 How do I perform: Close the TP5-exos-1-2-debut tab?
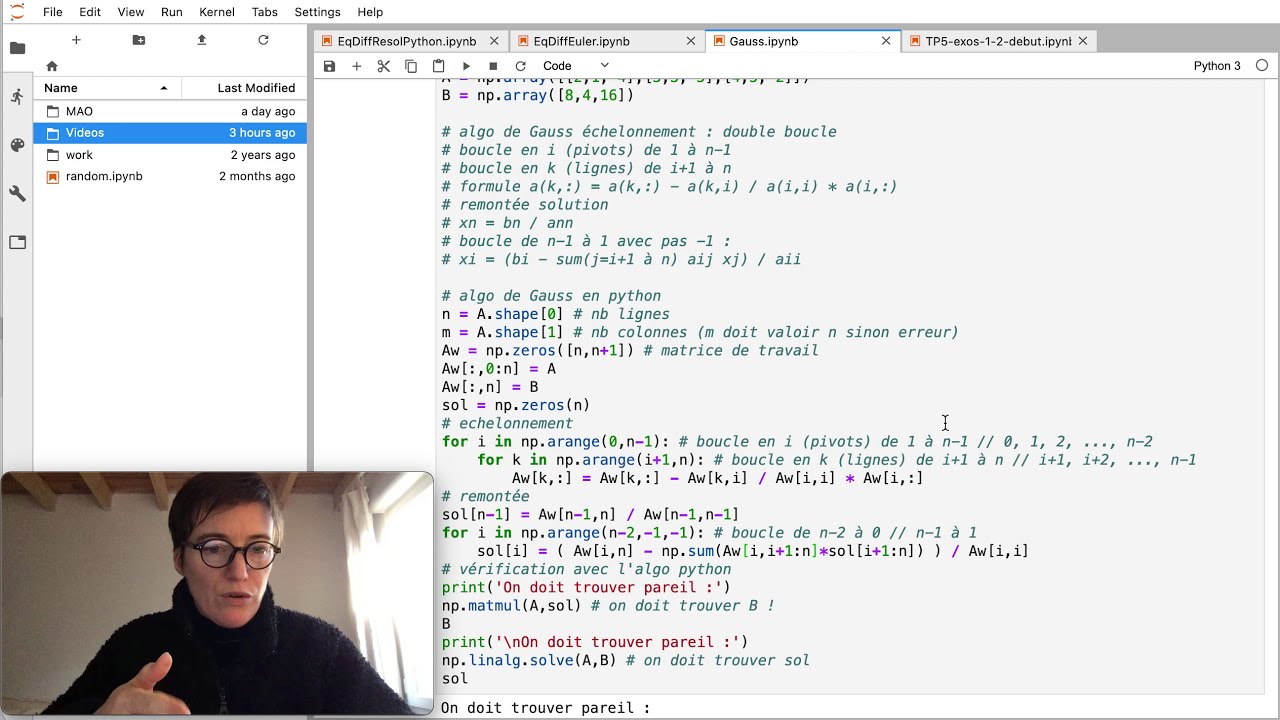1083,41
